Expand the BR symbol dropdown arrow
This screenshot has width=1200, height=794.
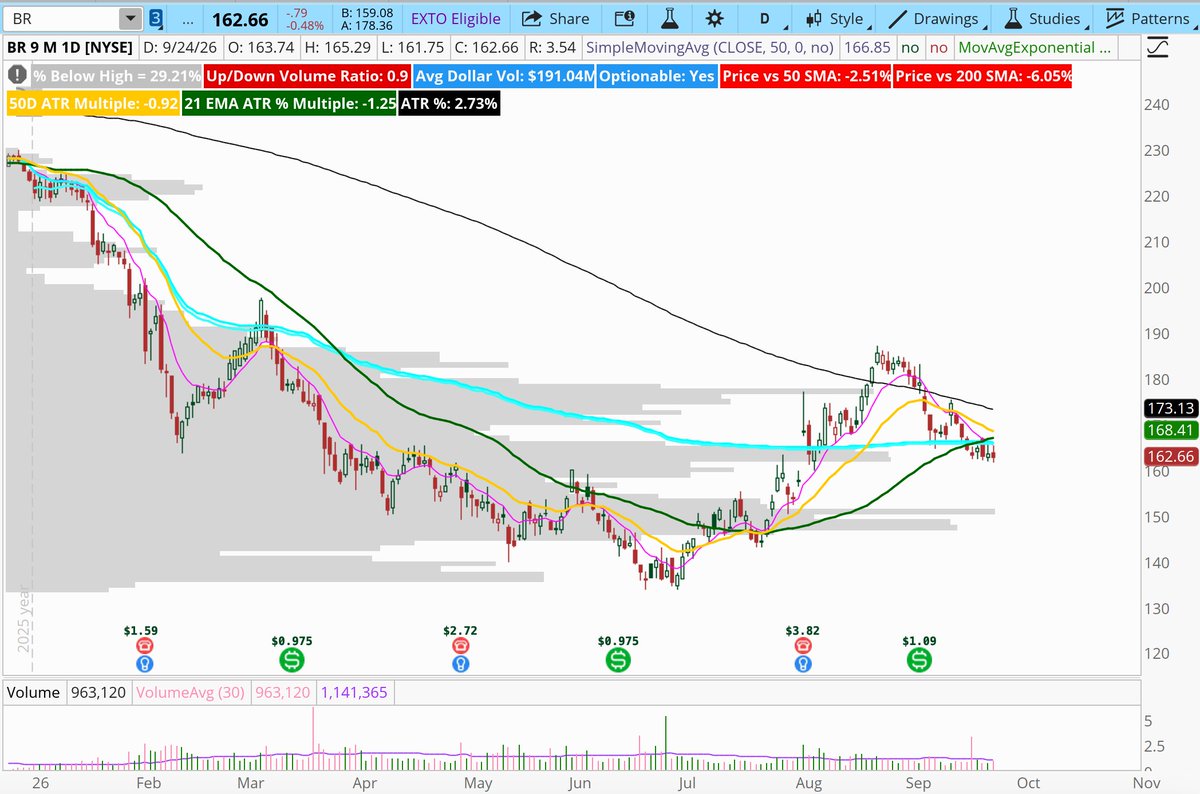[131, 18]
